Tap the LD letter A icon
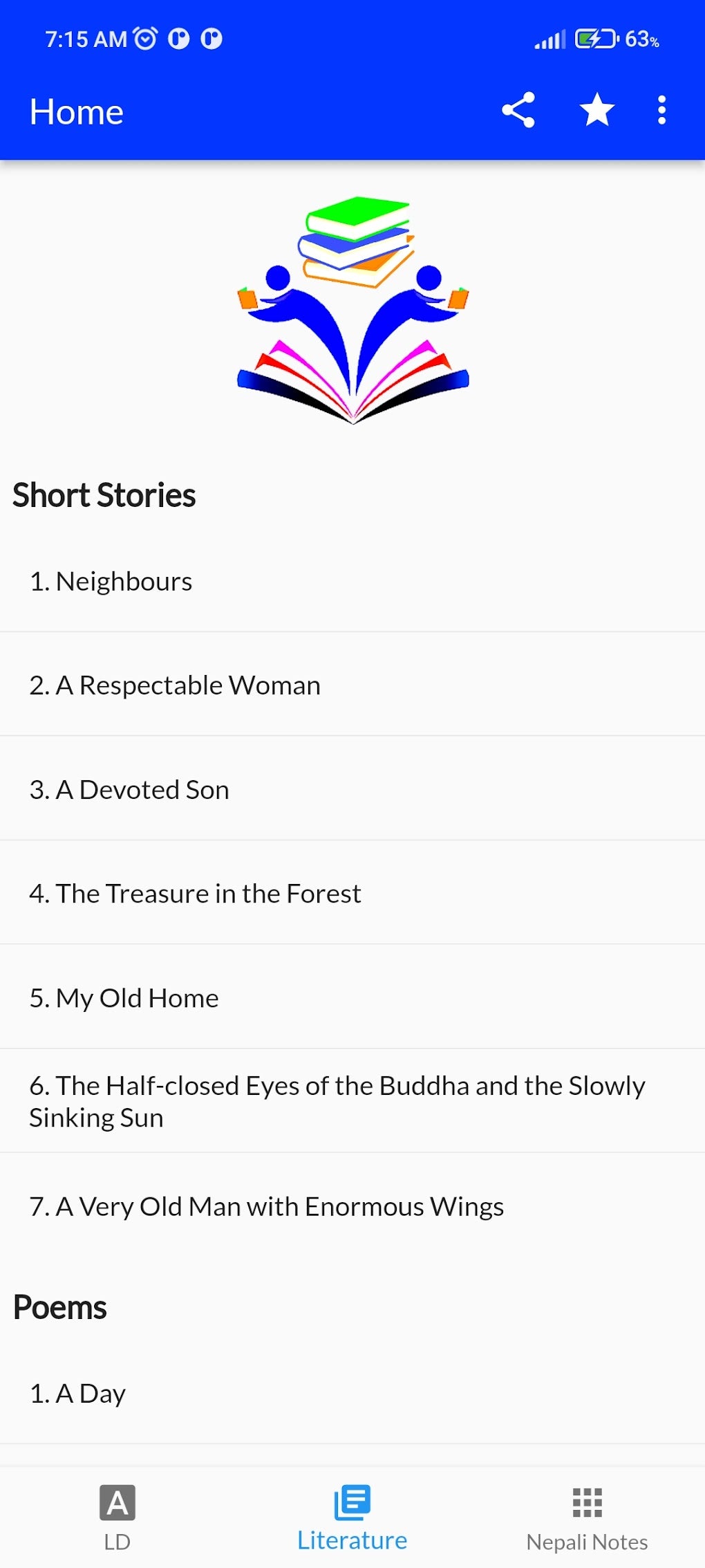705x1568 pixels. tap(117, 1502)
